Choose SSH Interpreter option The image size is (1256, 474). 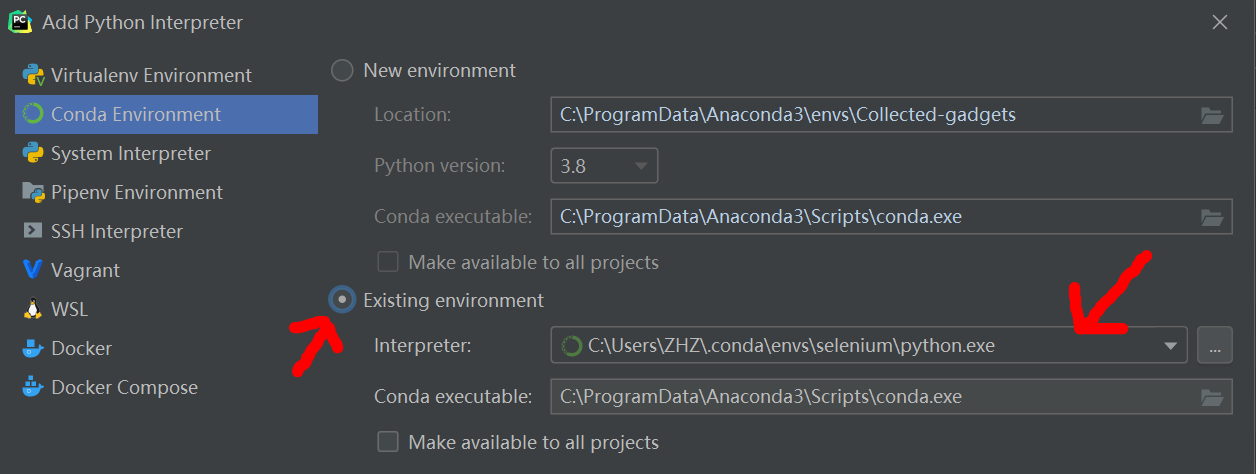point(116,231)
